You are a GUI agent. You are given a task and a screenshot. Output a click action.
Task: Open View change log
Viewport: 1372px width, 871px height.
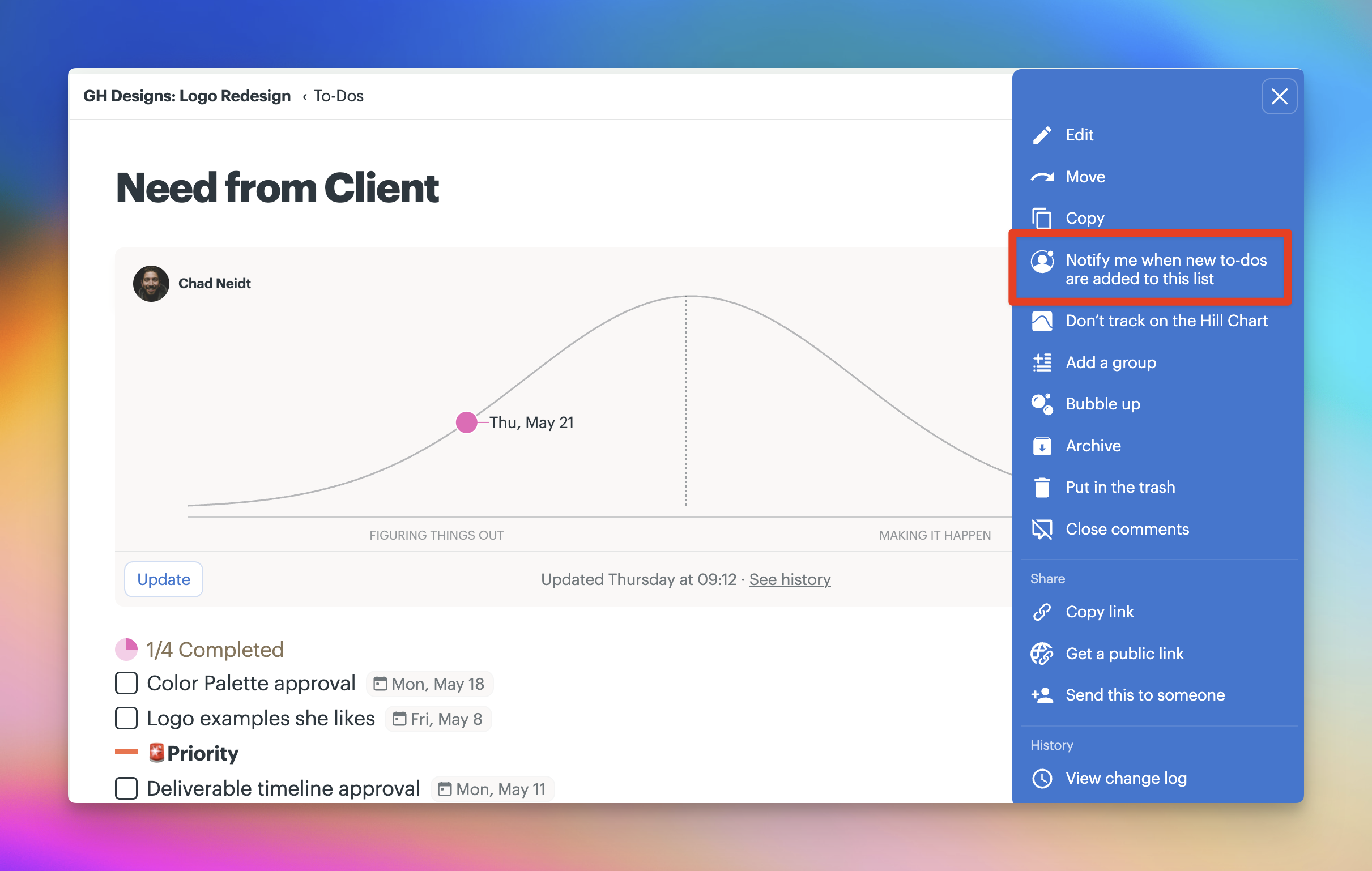point(1126,779)
